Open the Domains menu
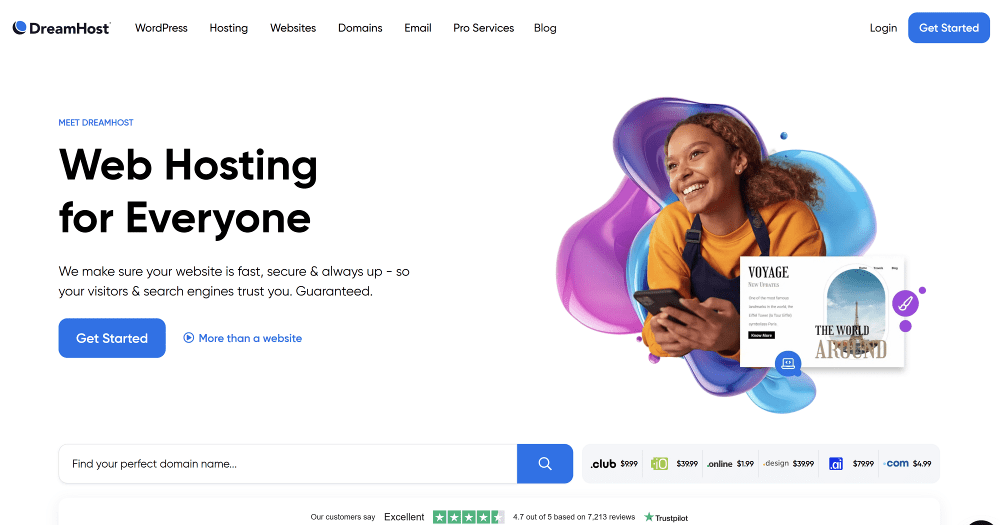Viewport: 1000px width, 525px height. pos(360,28)
